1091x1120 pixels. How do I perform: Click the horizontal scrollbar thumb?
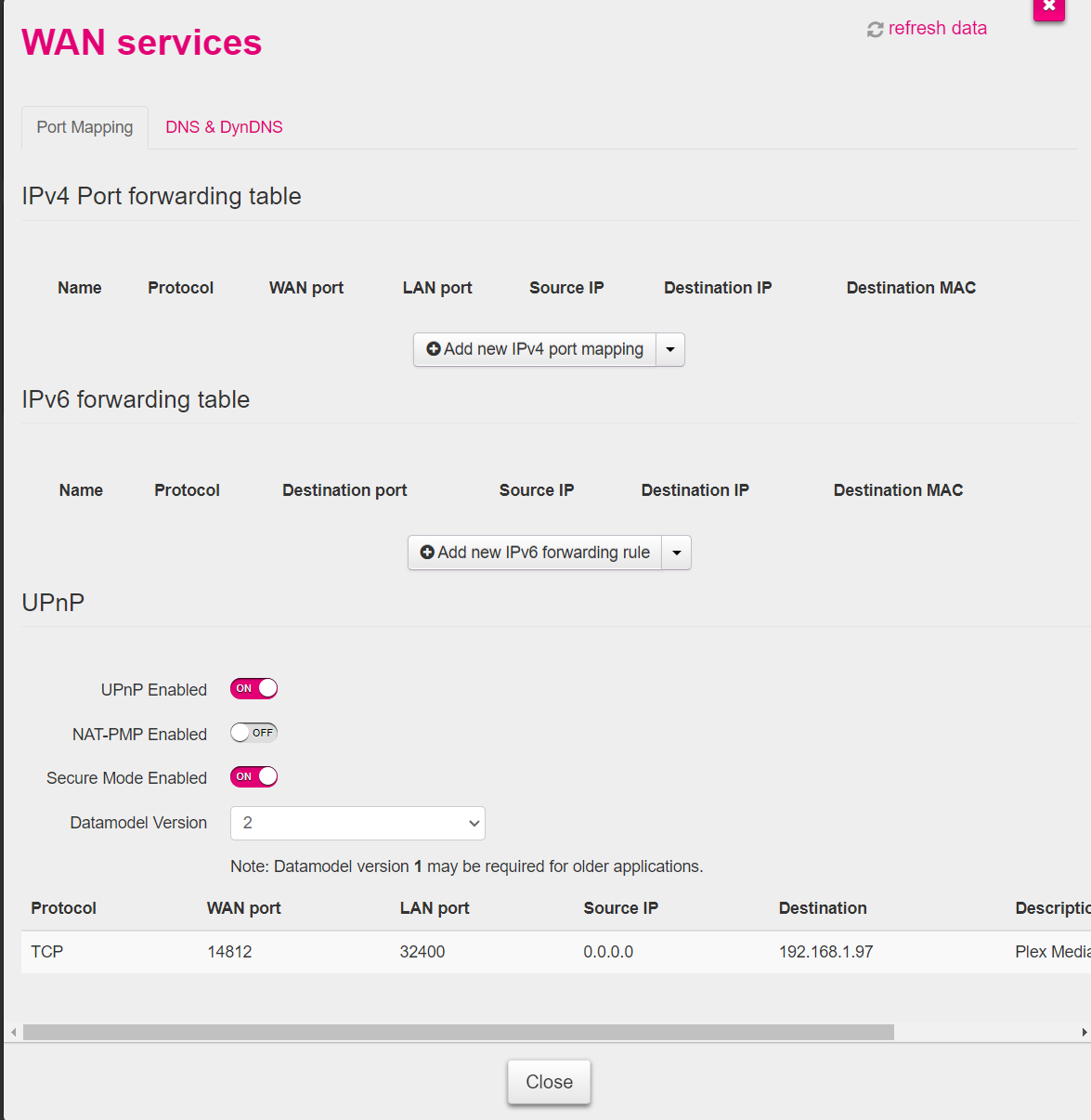458,1032
